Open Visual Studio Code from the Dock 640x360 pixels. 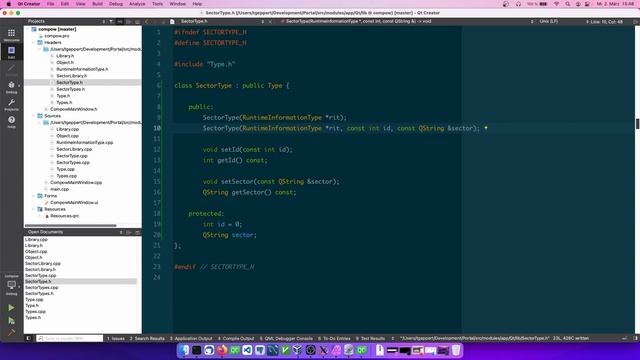(x=247, y=350)
